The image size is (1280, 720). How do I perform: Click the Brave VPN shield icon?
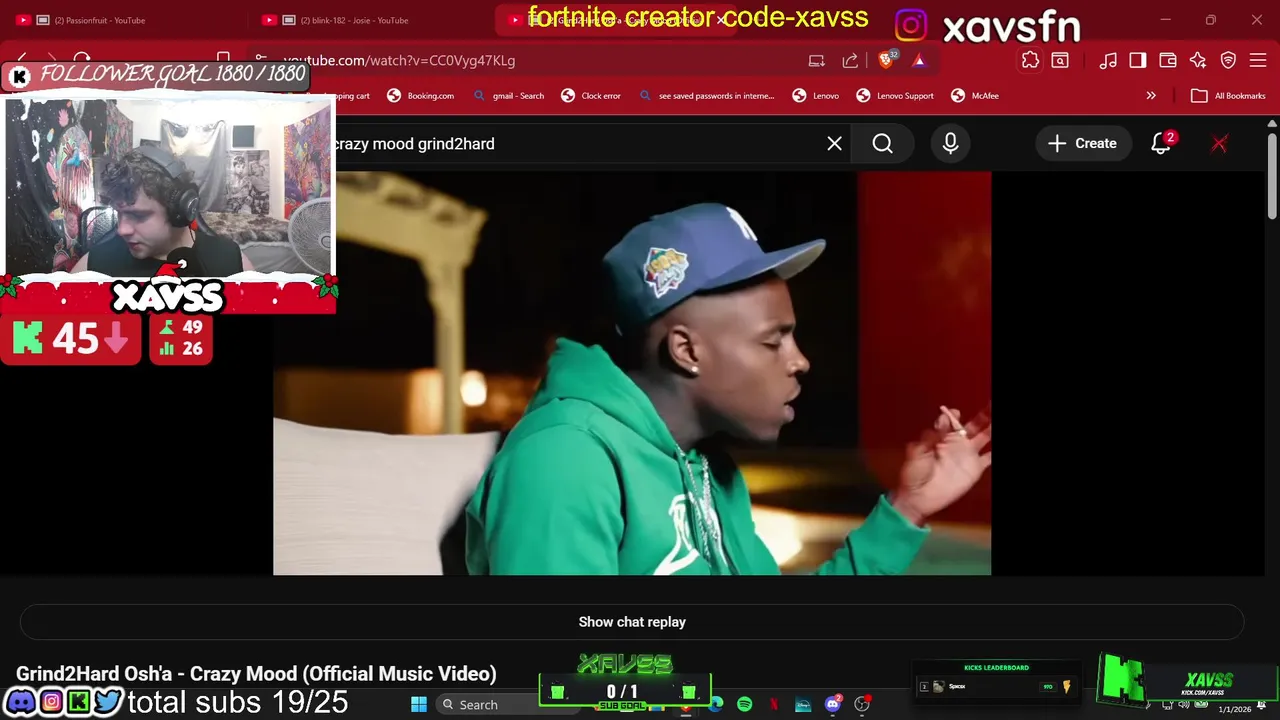1228,60
